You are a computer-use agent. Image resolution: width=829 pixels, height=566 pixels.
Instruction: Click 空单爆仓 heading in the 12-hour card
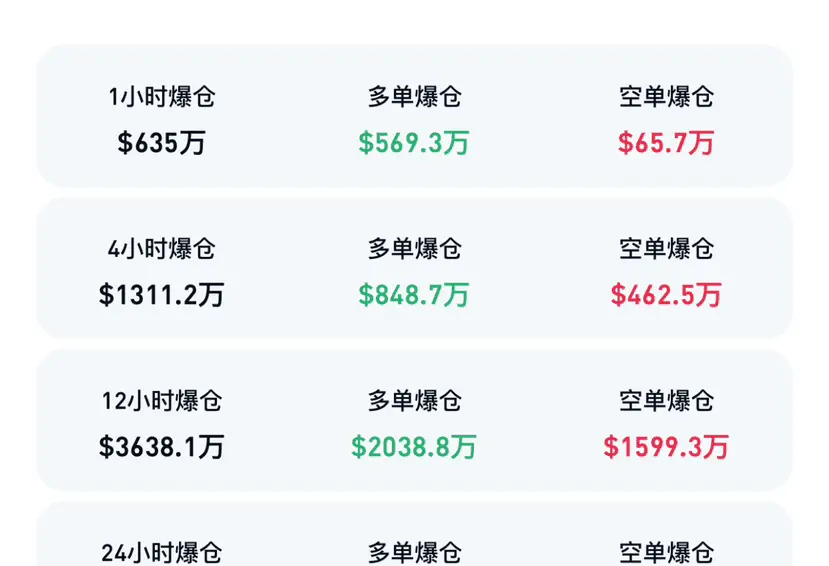667,401
